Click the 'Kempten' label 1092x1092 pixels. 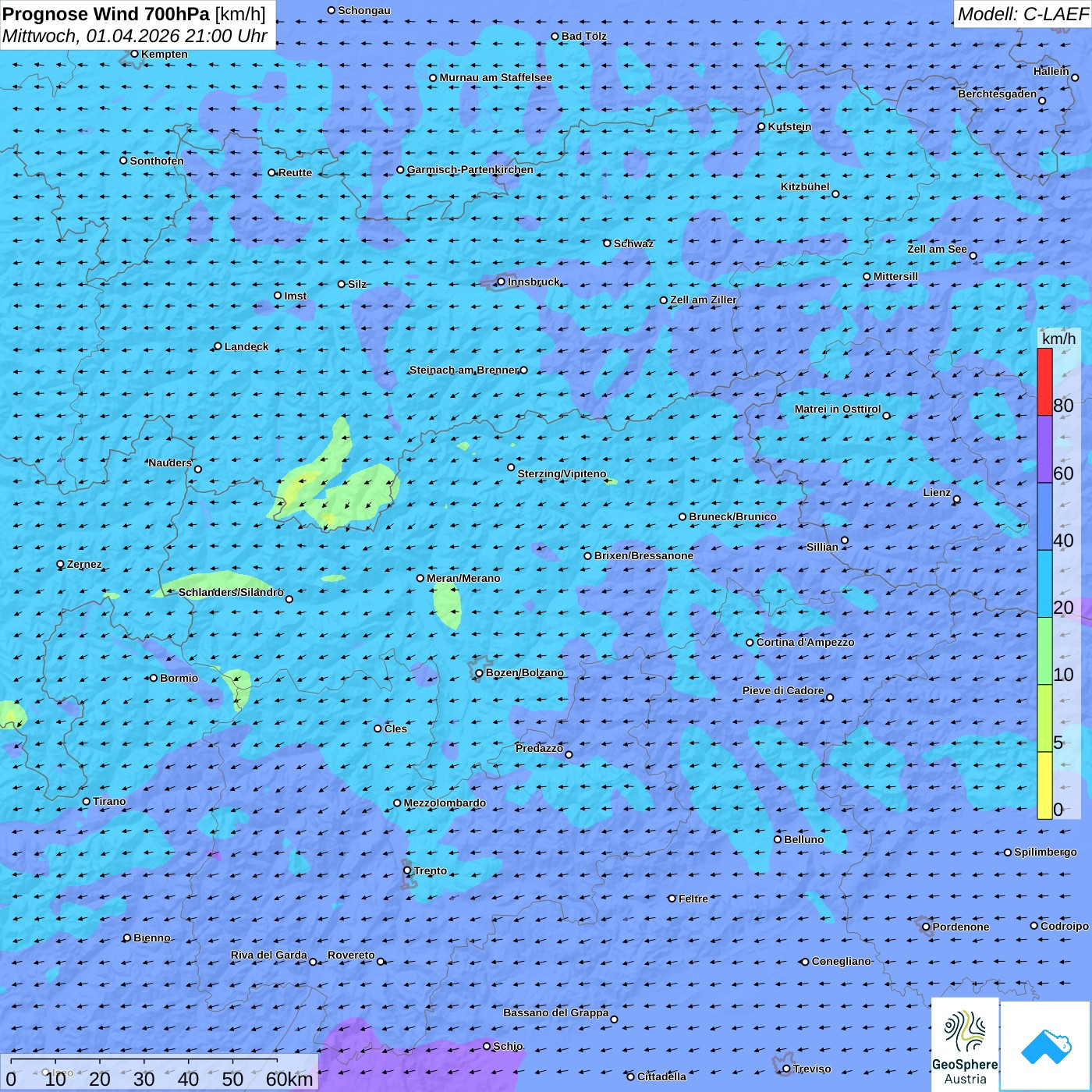(164, 54)
